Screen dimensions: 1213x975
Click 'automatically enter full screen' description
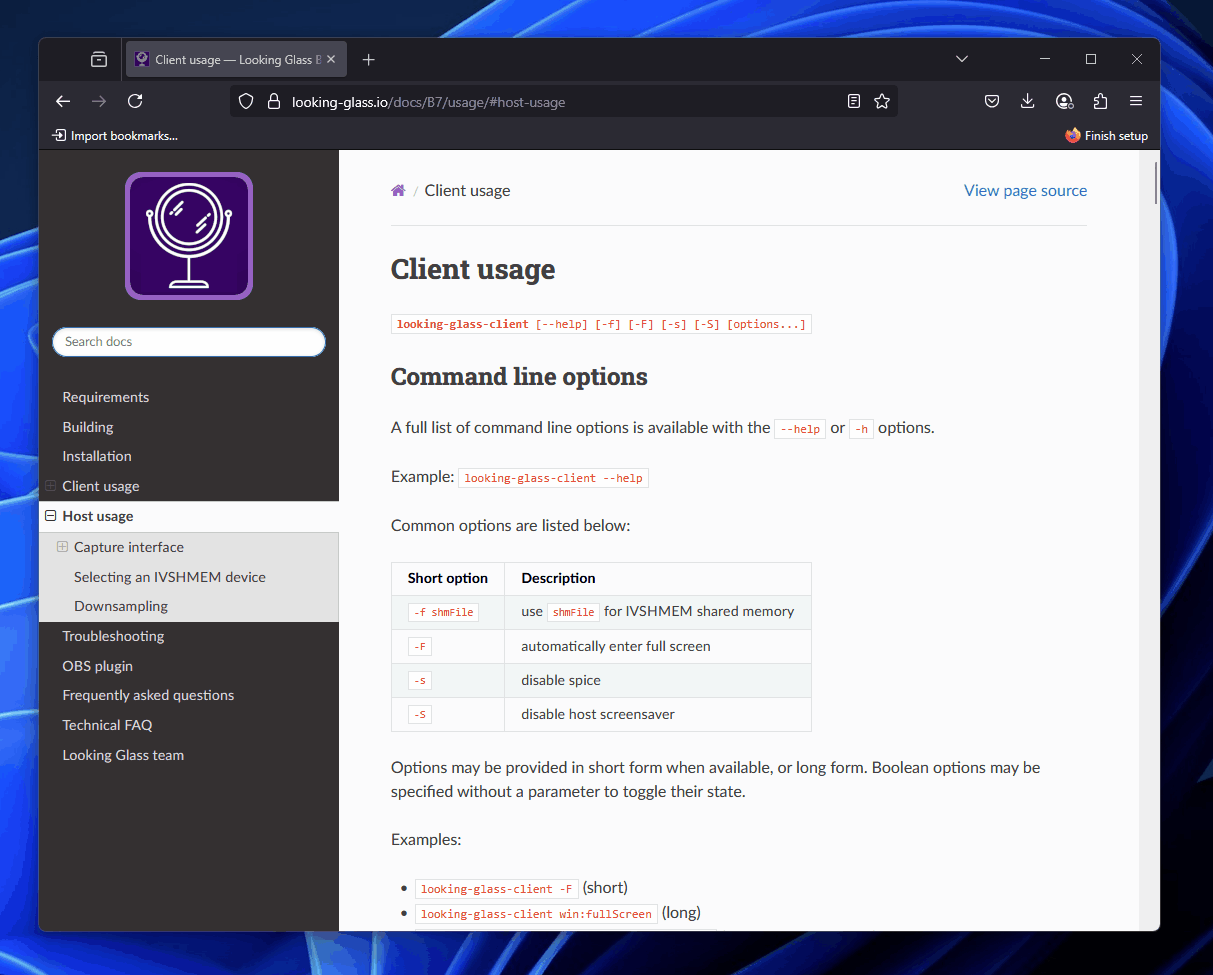tap(616, 646)
